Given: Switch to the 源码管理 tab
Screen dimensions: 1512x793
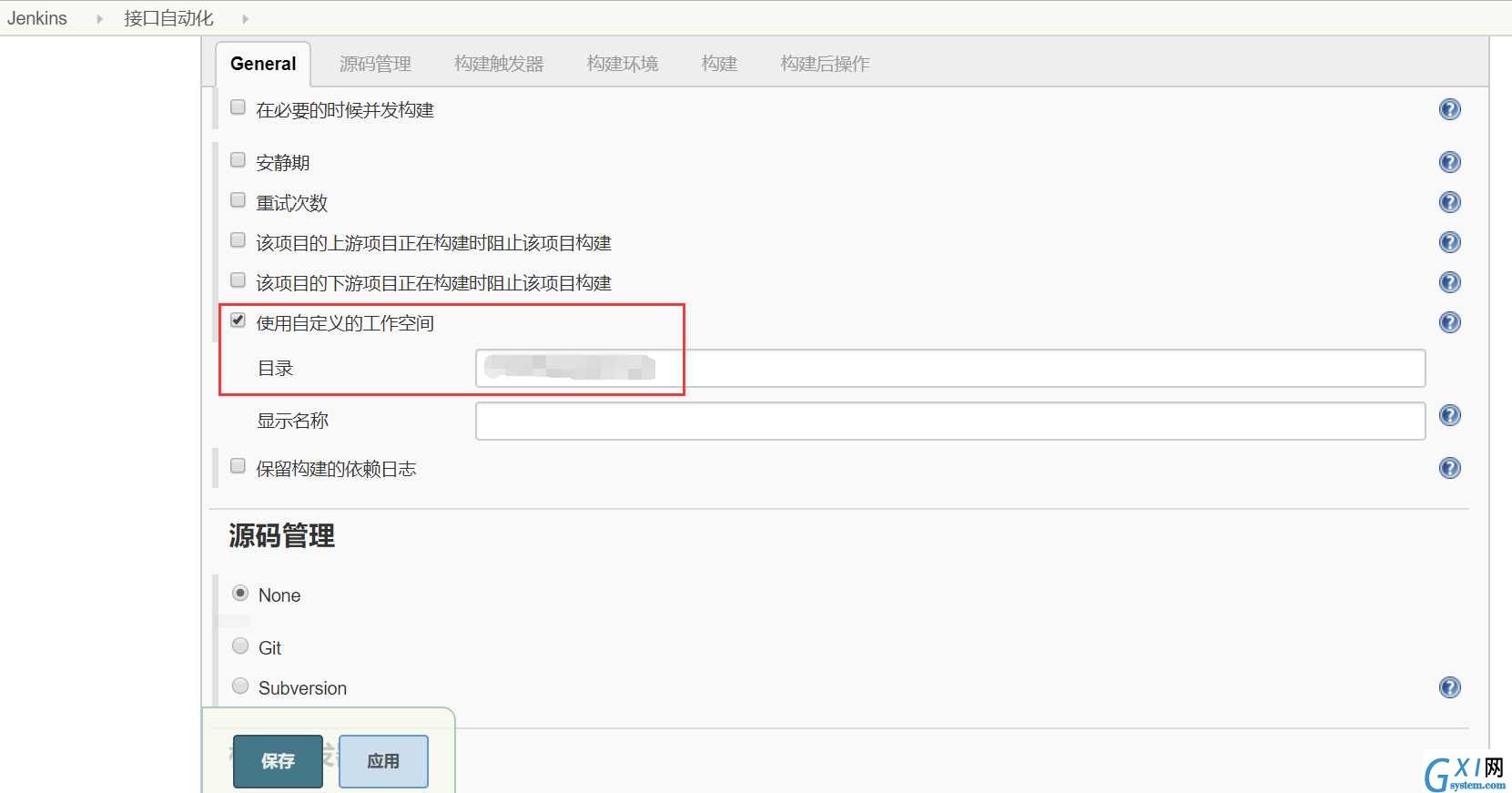Looking at the screenshot, I should click(x=375, y=64).
